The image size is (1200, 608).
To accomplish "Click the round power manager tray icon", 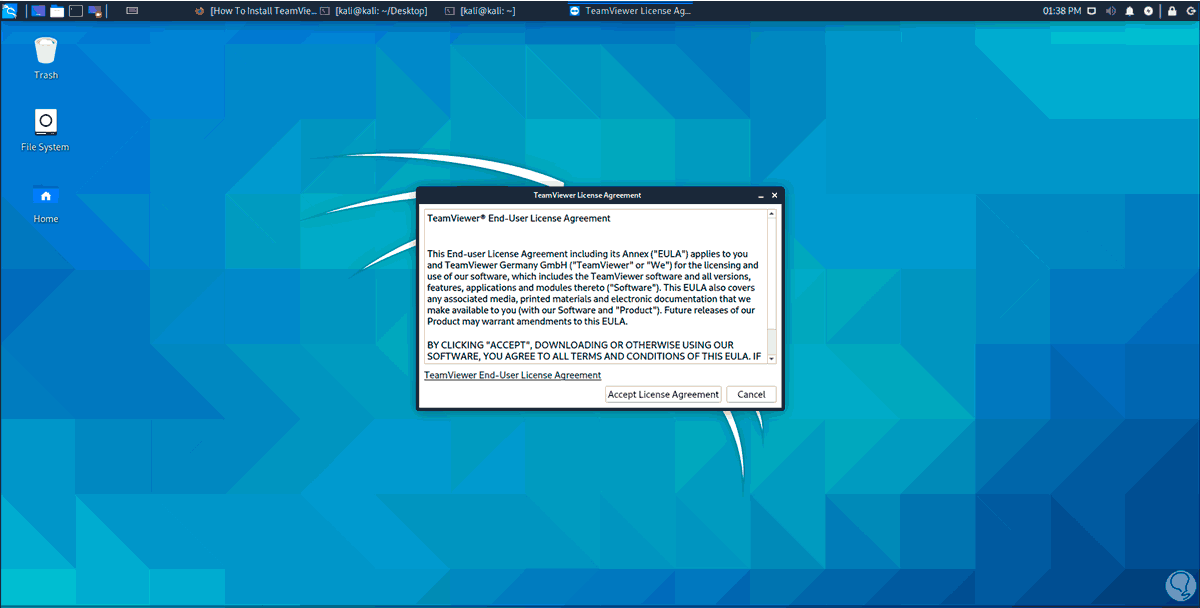I will (1148, 11).
